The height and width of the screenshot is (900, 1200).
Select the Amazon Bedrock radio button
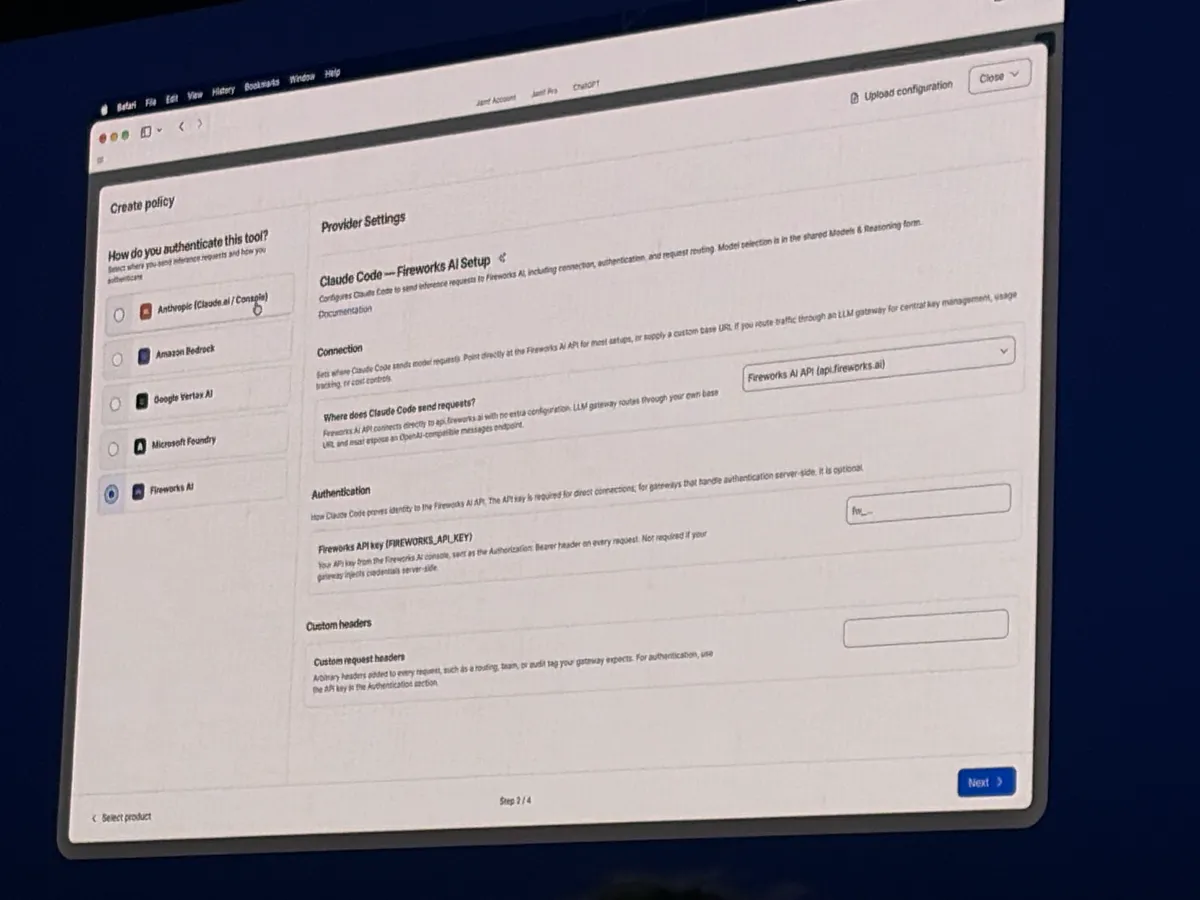[118, 359]
